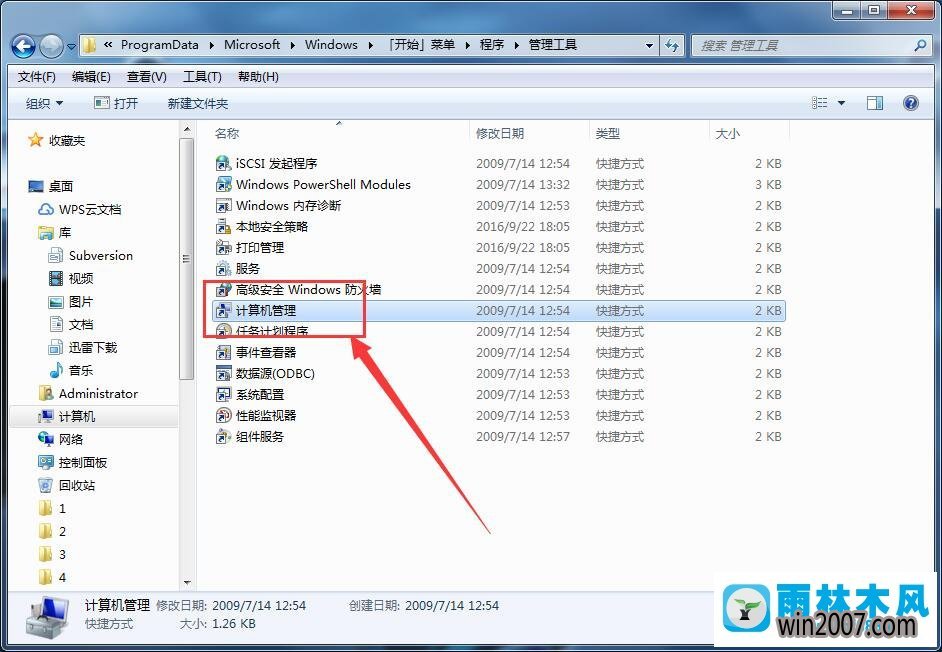This screenshot has width=942, height=652.
Task: Open the 文件(F) menu
Action: pyautogui.click(x=37, y=77)
